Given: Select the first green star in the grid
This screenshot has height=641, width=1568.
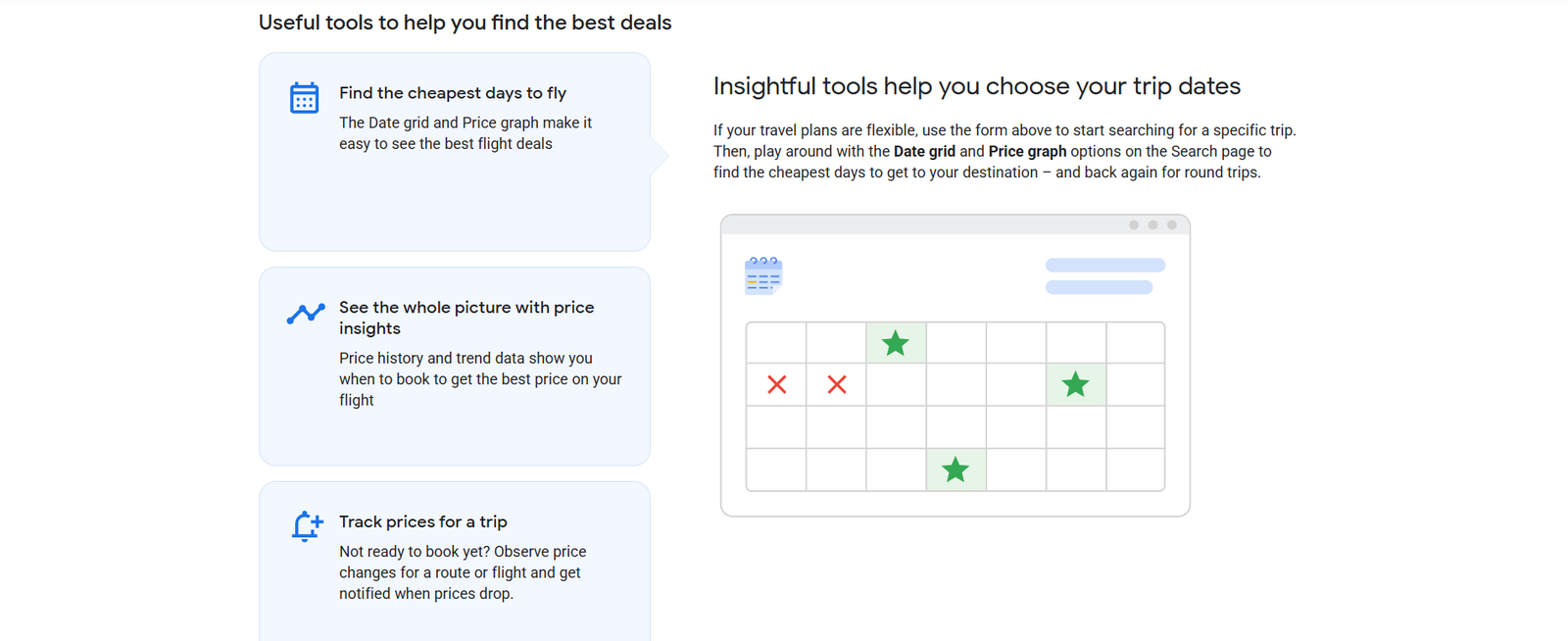Looking at the screenshot, I should click(x=895, y=343).
